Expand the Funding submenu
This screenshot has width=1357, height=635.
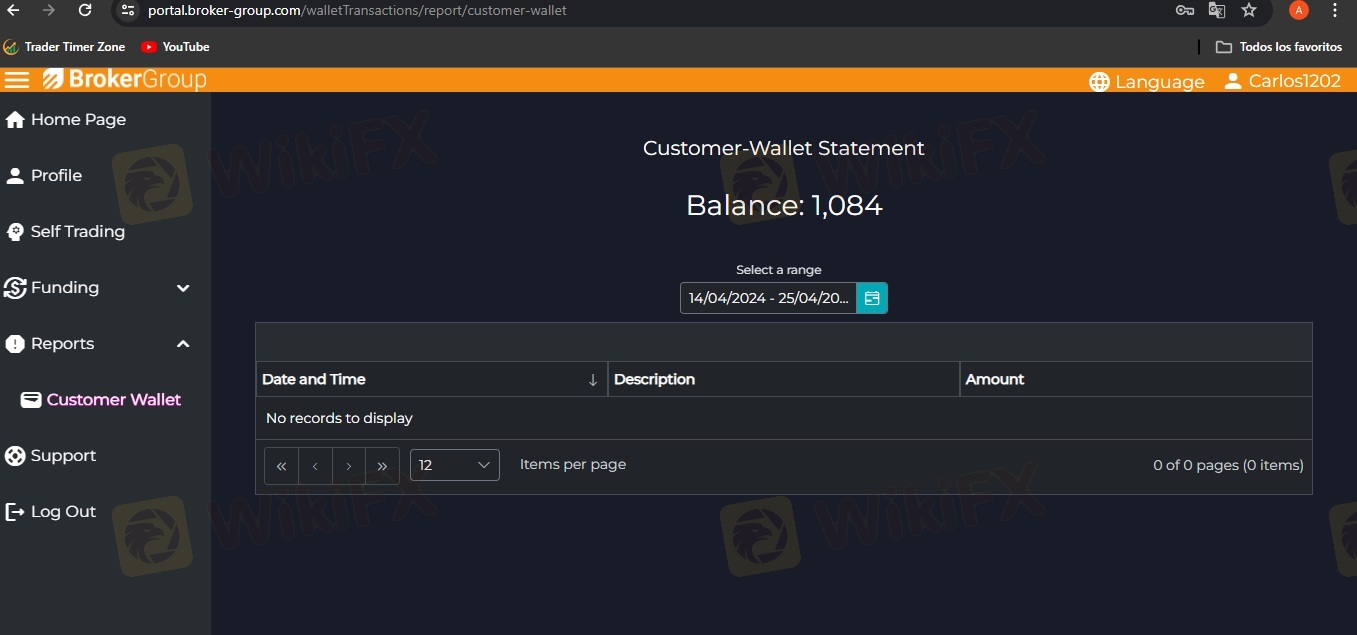pos(183,288)
